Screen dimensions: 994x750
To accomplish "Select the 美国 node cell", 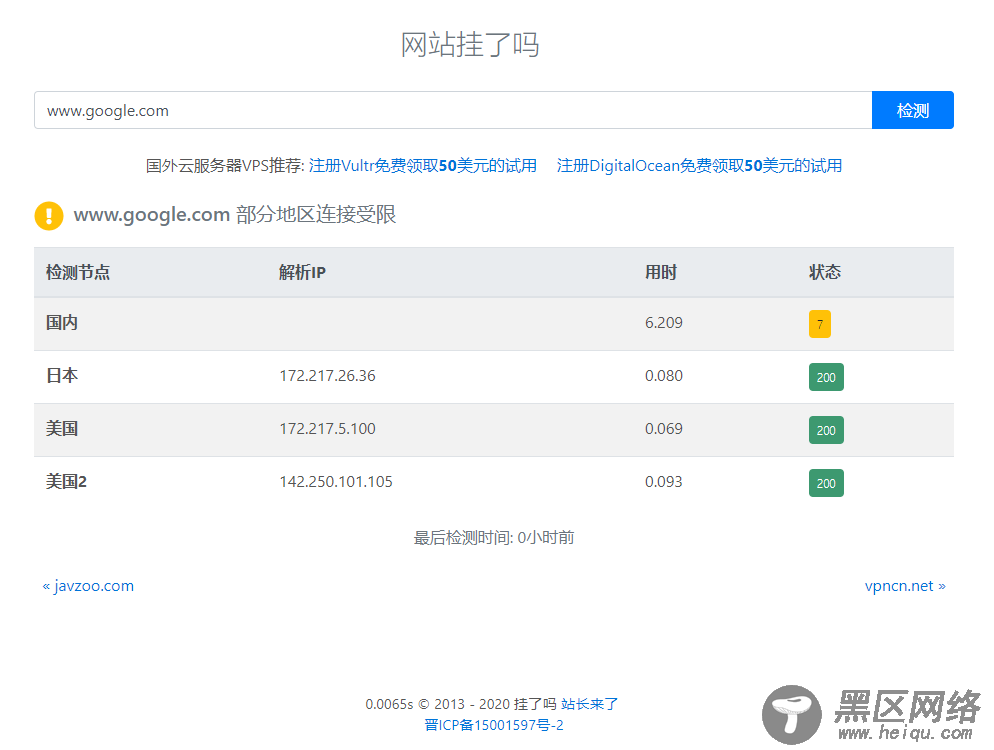I will click(62, 429).
